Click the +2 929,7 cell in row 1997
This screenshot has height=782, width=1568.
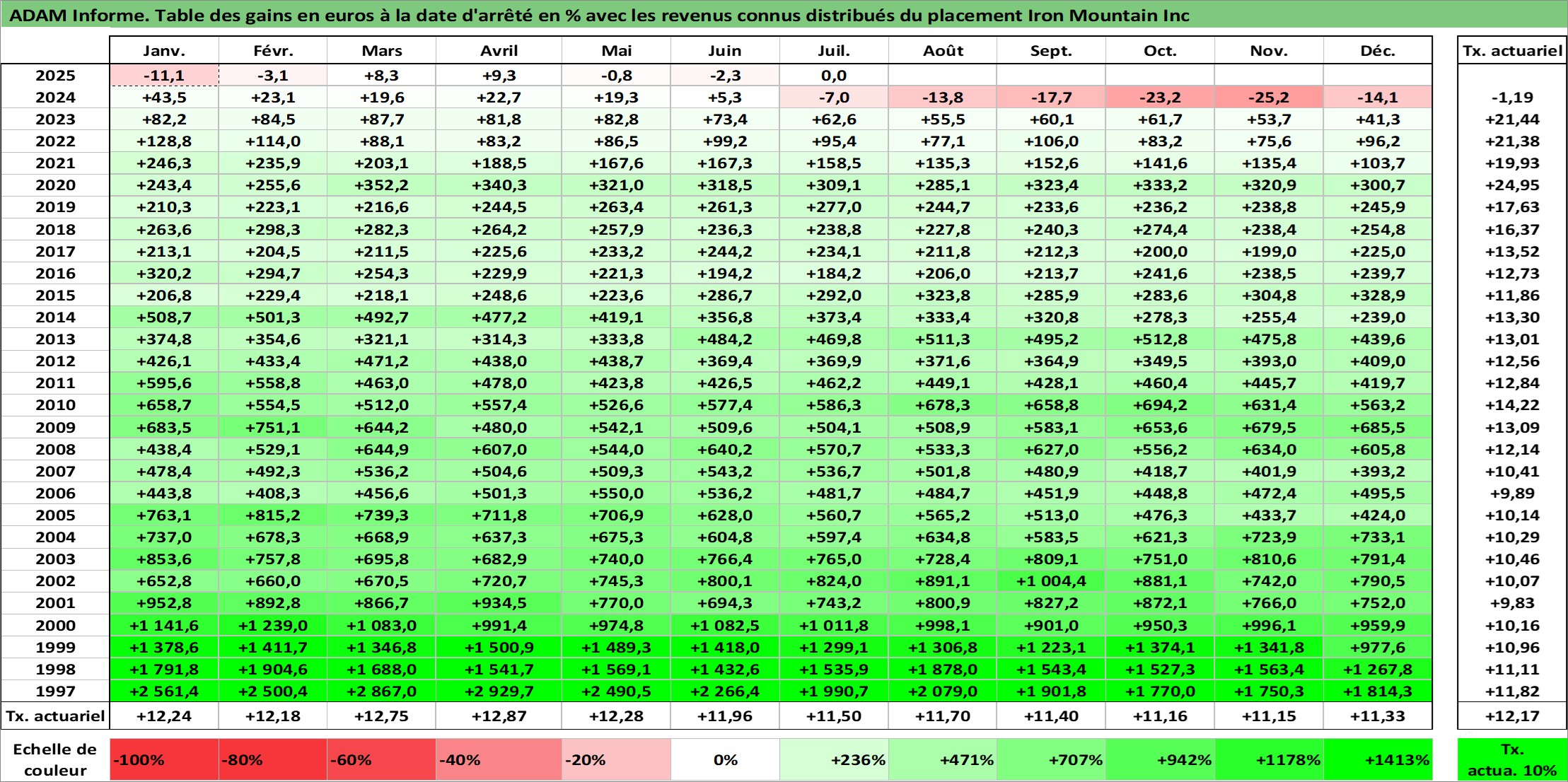coord(499,691)
